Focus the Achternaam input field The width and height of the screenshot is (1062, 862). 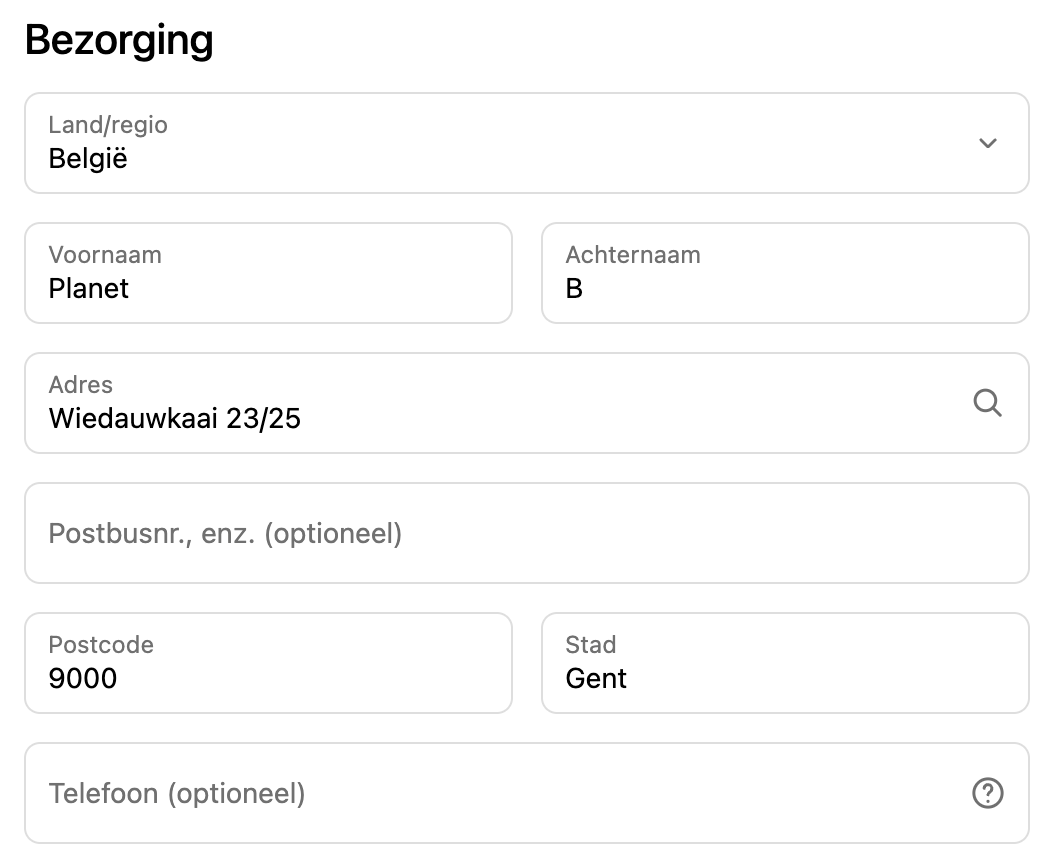pos(785,273)
